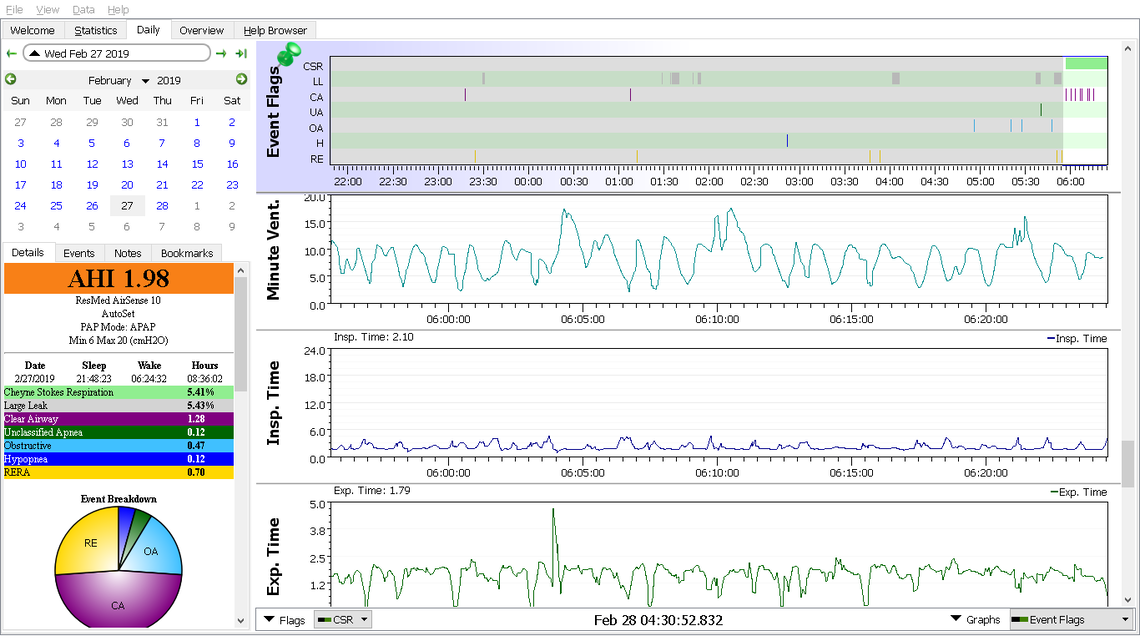The height and width of the screenshot is (641, 1140).
Task: Expand the Event Flags graphs dropdown
Action: [x=1070, y=620]
